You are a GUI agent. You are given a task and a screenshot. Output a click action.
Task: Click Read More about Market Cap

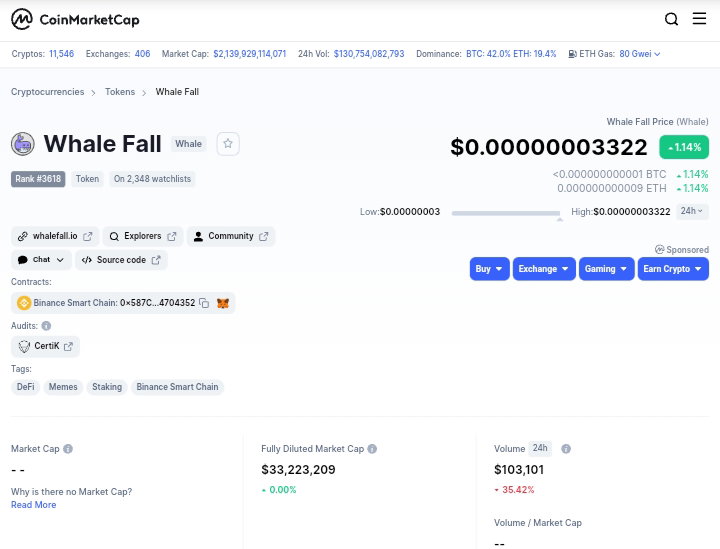coord(34,505)
